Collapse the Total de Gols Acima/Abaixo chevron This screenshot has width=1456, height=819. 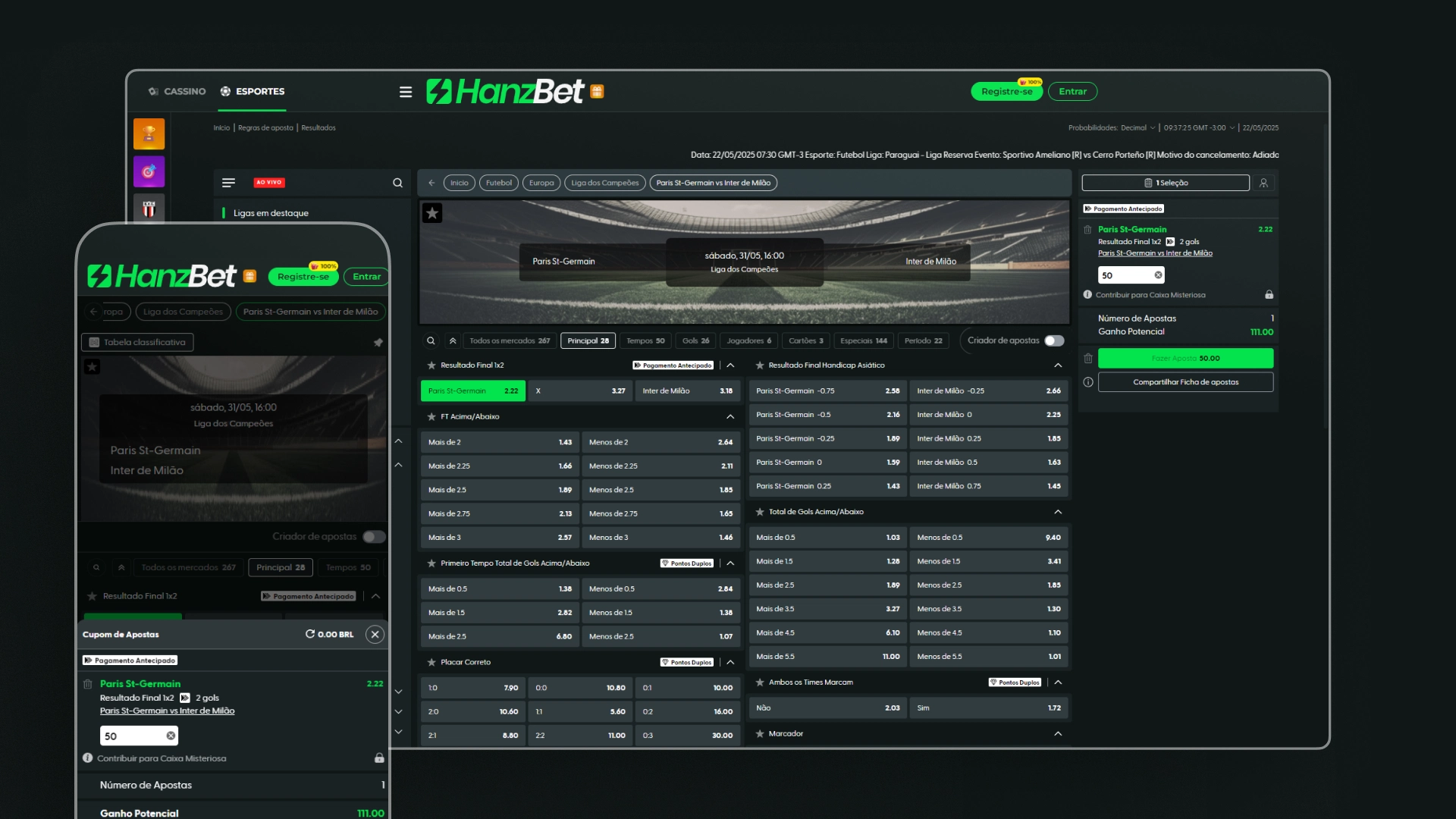(1058, 512)
